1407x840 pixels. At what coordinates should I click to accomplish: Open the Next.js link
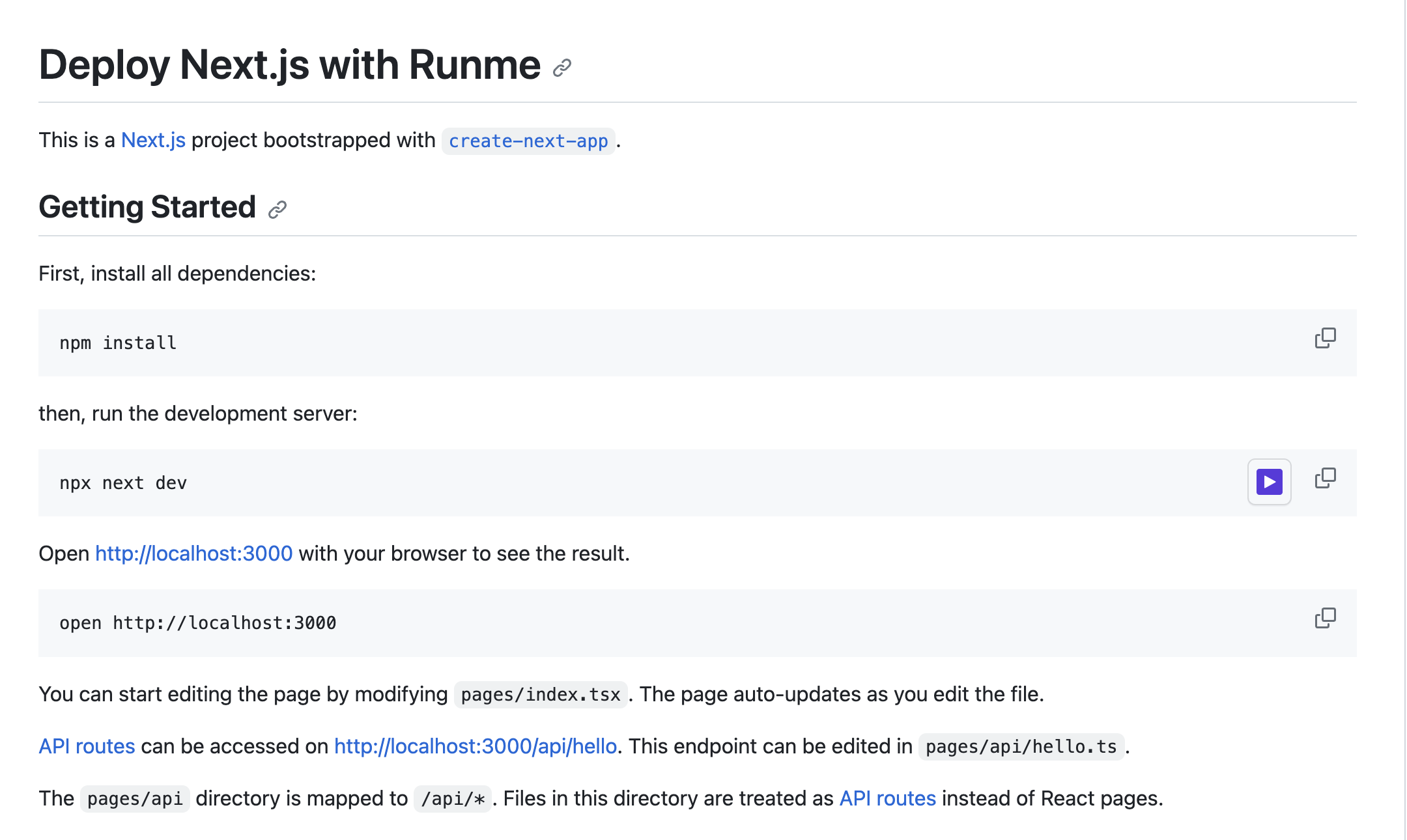pos(152,139)
